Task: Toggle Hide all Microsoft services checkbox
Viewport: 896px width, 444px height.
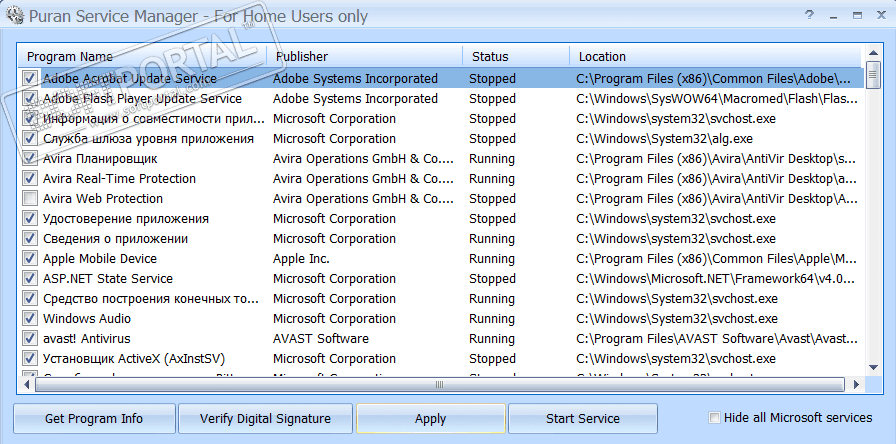Action: click(x=714, y=418)
